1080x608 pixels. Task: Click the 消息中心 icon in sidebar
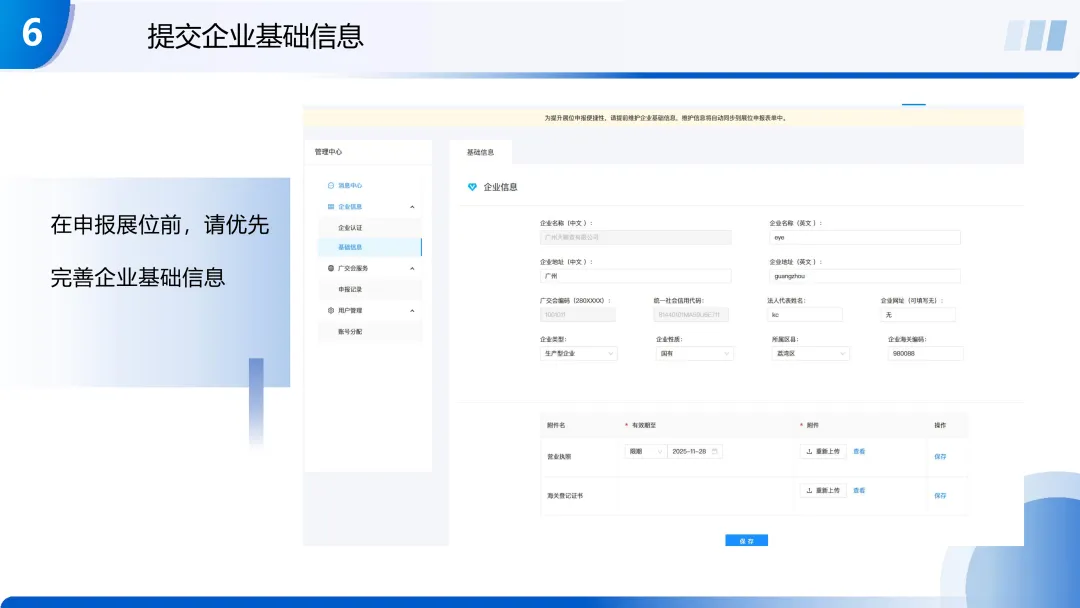(x=331, y=185)
